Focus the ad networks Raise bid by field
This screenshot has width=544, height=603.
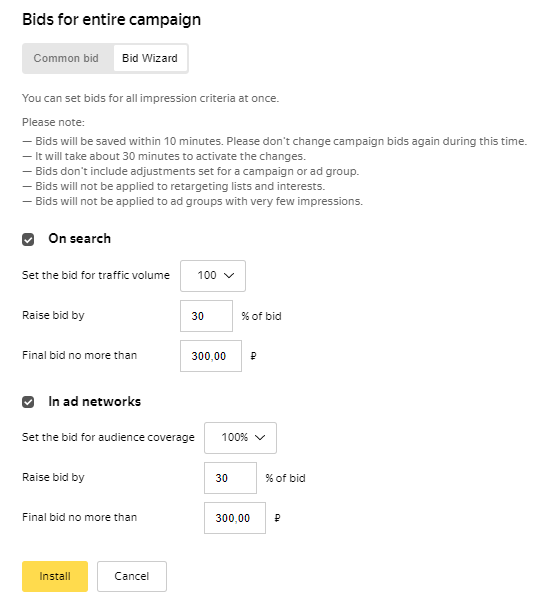[x=230, y=478]
